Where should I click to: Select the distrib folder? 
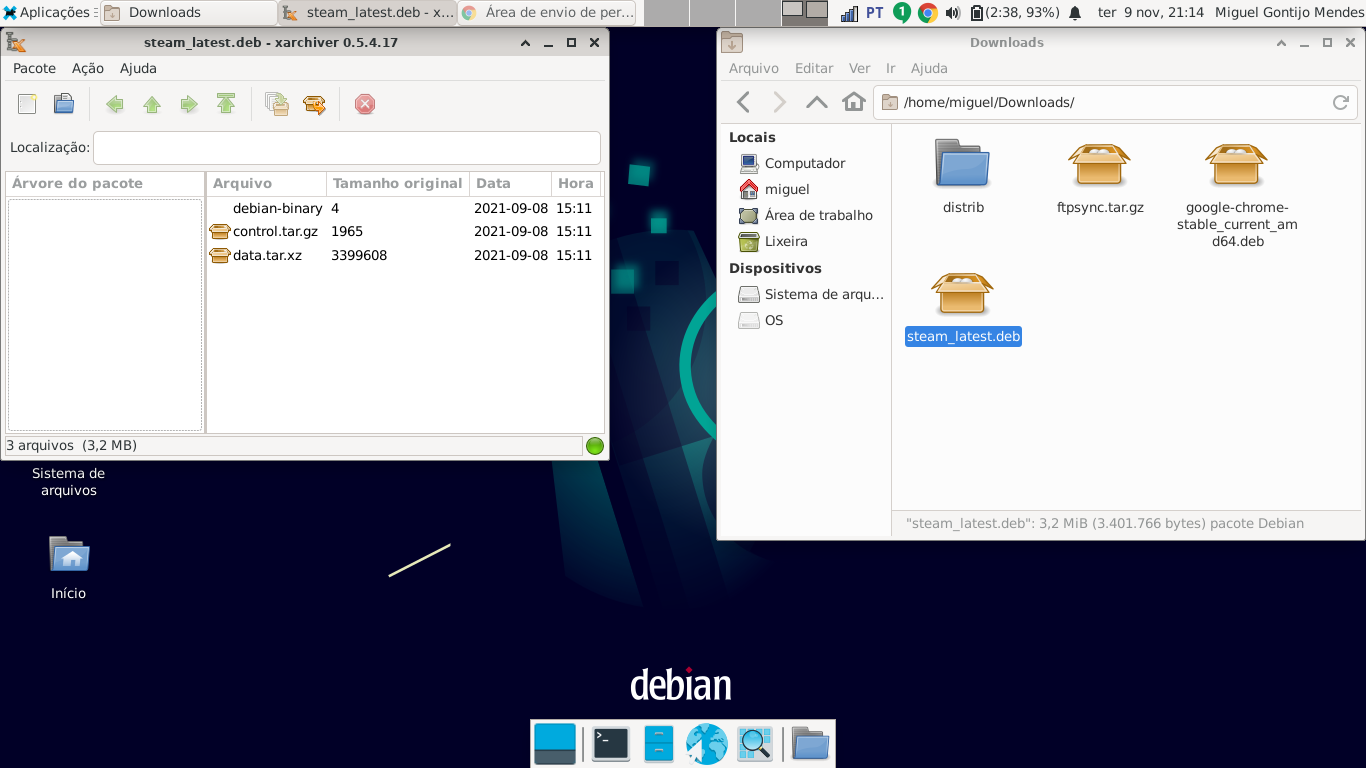click(963, 177)
